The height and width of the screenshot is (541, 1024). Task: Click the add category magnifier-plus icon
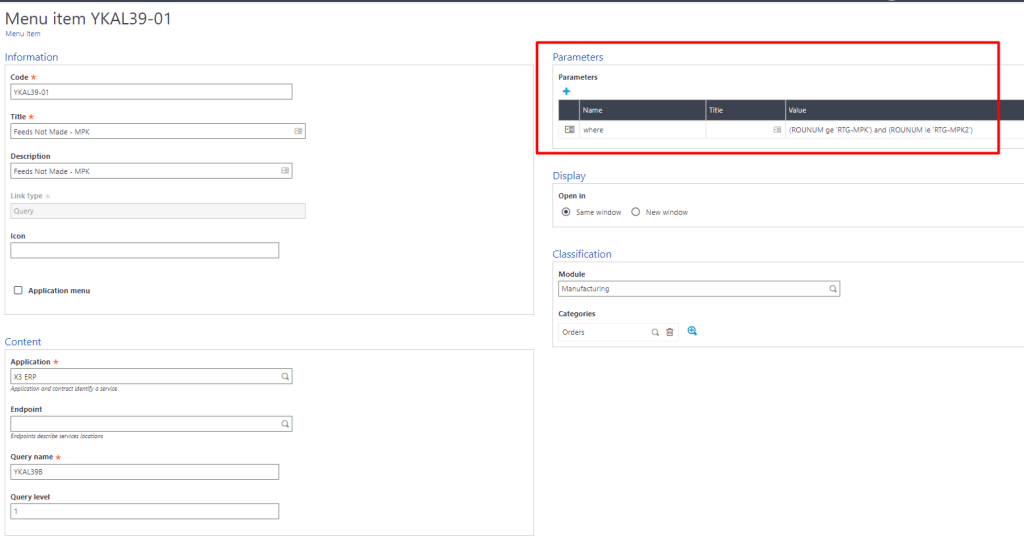(x=692, y=331)
